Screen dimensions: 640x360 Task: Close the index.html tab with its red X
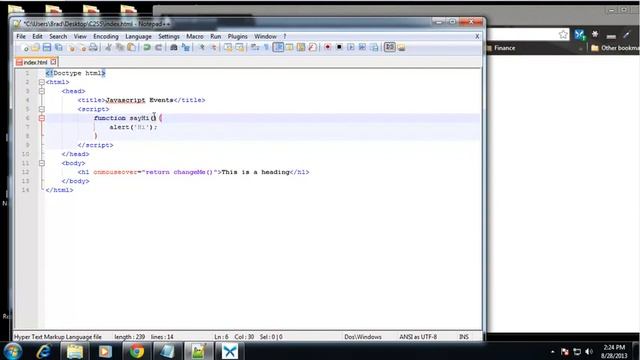pyautogui.click(x=53, y=62)
